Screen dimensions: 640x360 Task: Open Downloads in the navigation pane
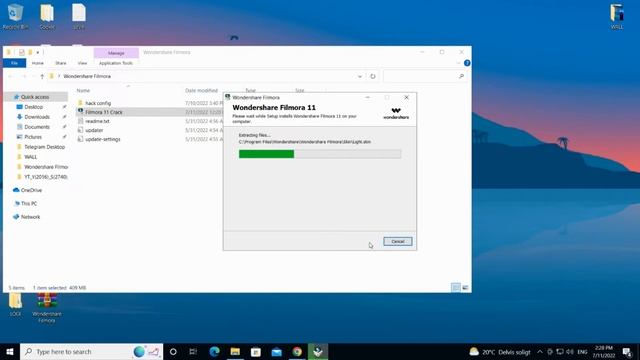tap(37, 117)
